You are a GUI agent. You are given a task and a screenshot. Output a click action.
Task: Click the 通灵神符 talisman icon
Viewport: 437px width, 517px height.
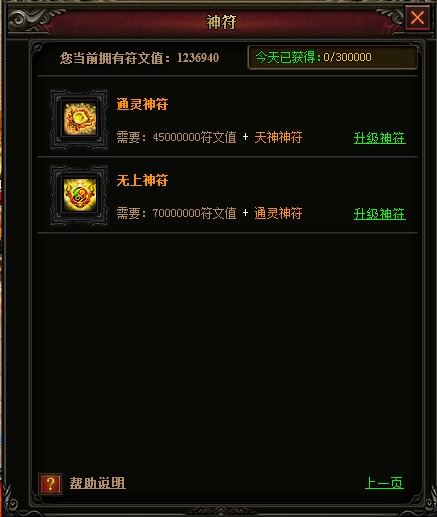click(79, 119)
